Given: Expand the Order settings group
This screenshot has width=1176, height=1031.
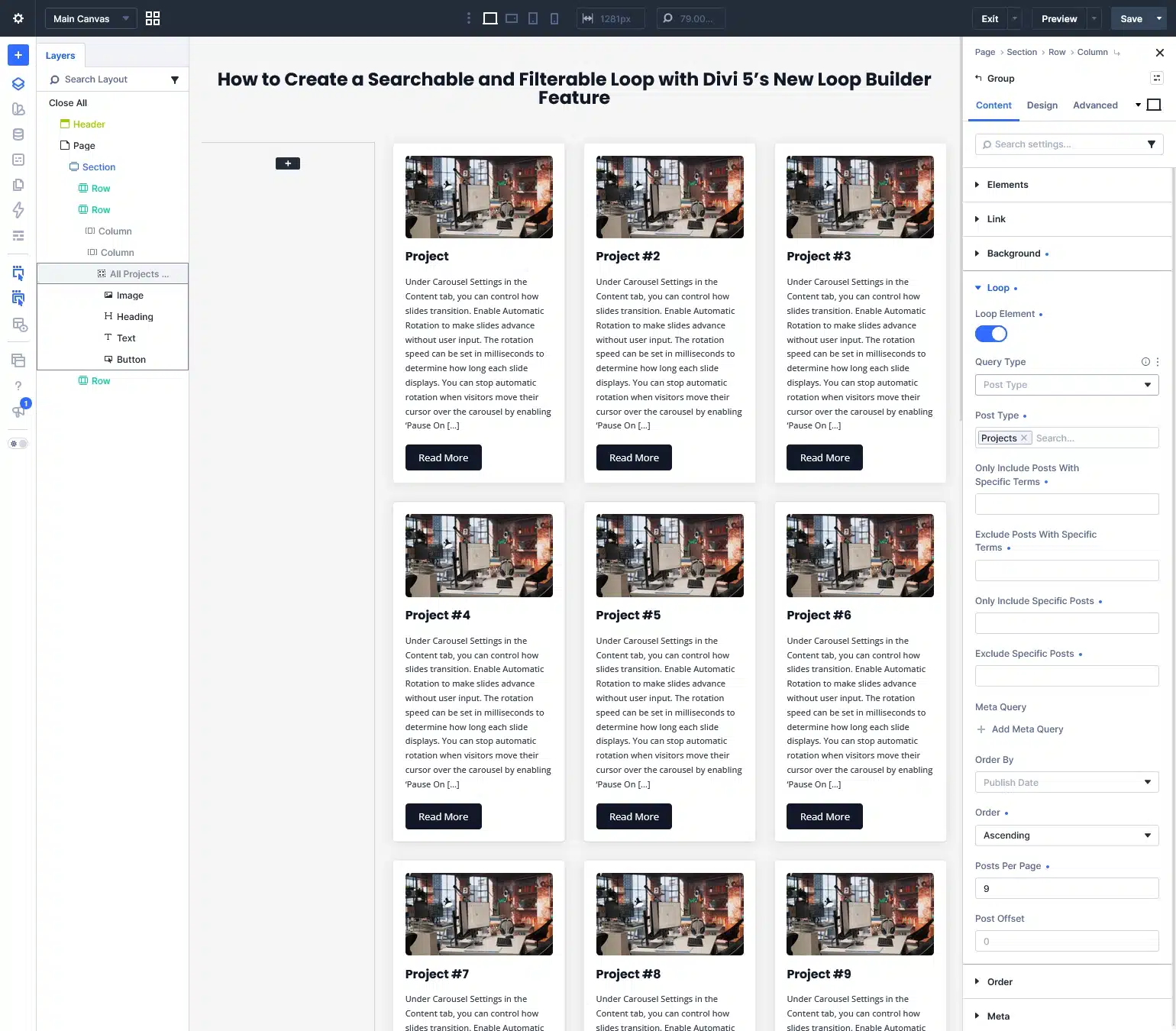Looking at the screenshot, I should click(1067, 982).
